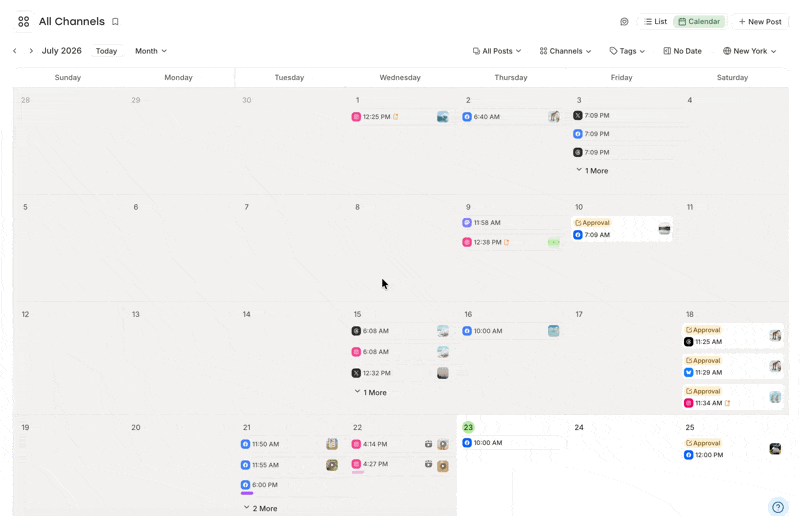
Task: Open thumbnail of 6:40 AM July 2 post
Action: click(x=554, y=117)
